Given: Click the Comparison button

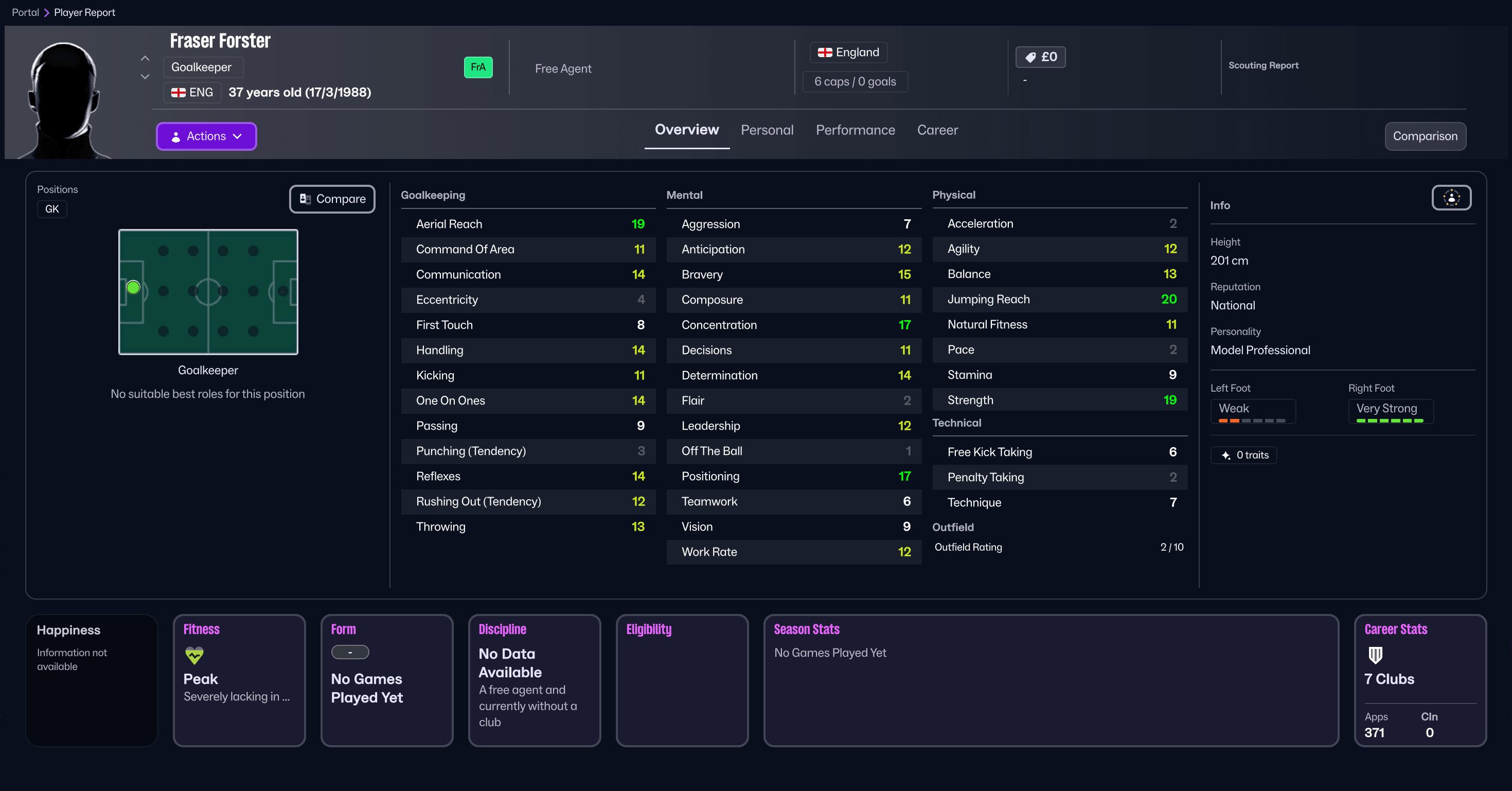Looking at the screenshot, I should [x=1425, y=136].
